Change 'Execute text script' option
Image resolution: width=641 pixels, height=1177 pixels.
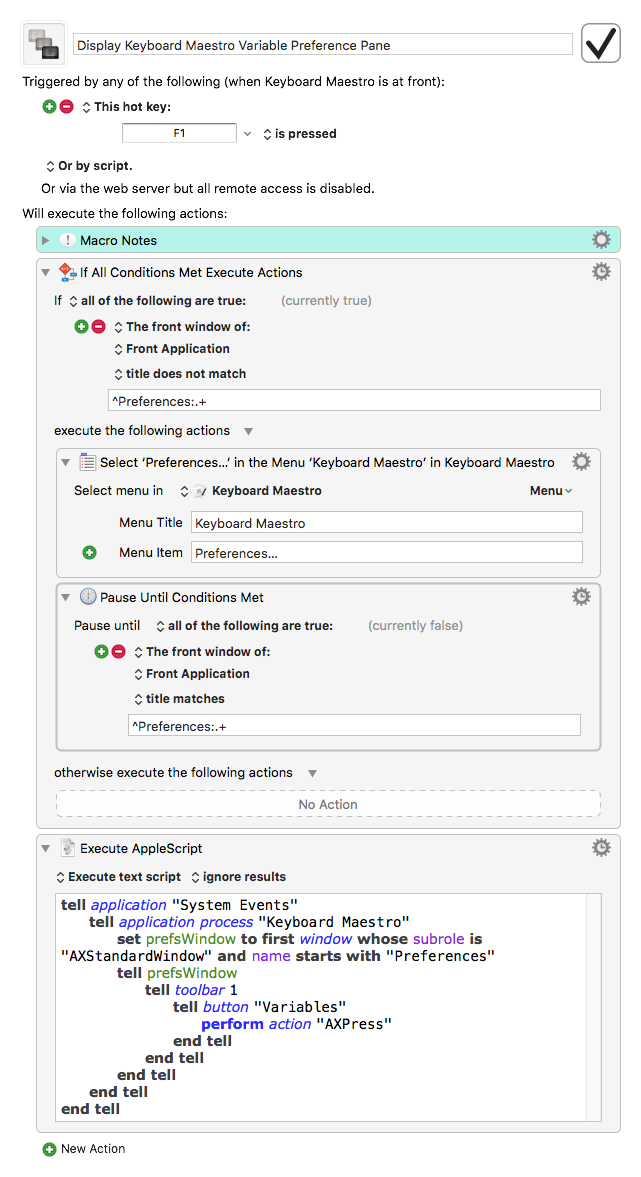(119, 877)
